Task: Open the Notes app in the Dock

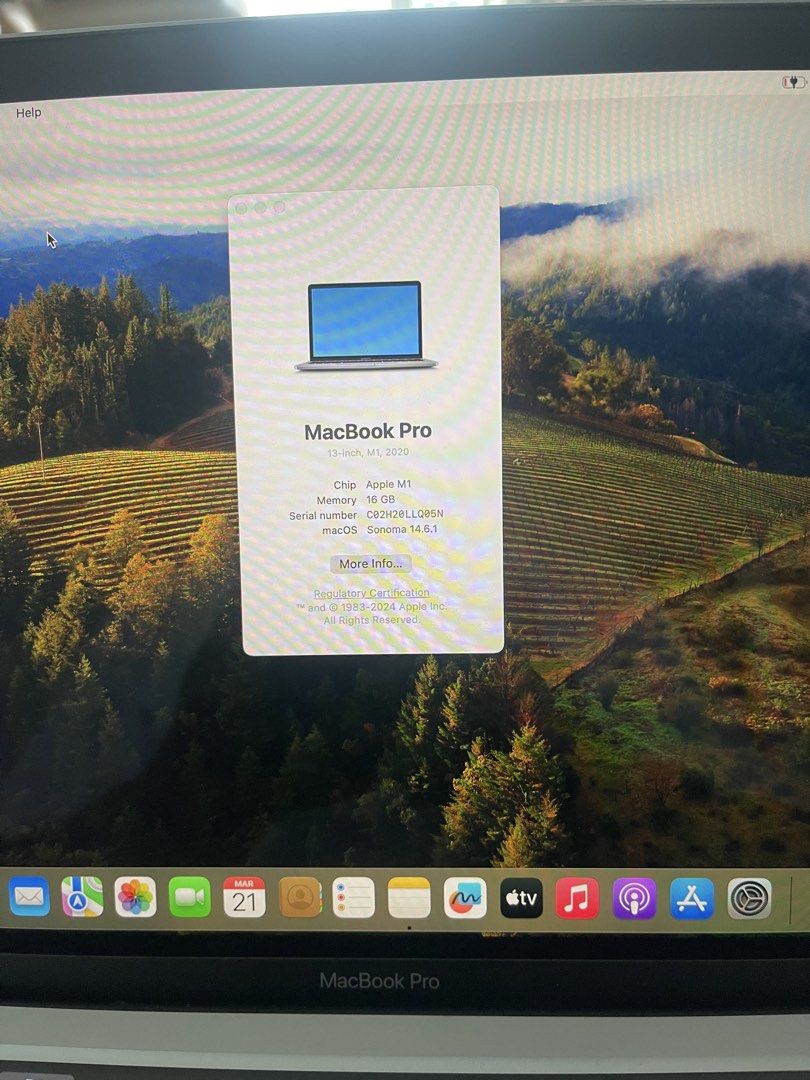Action: pos(409,897)
